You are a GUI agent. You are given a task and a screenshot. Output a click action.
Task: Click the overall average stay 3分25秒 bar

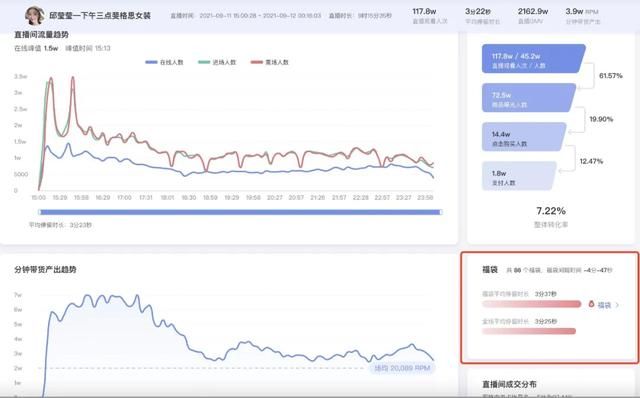coord(529,331)
